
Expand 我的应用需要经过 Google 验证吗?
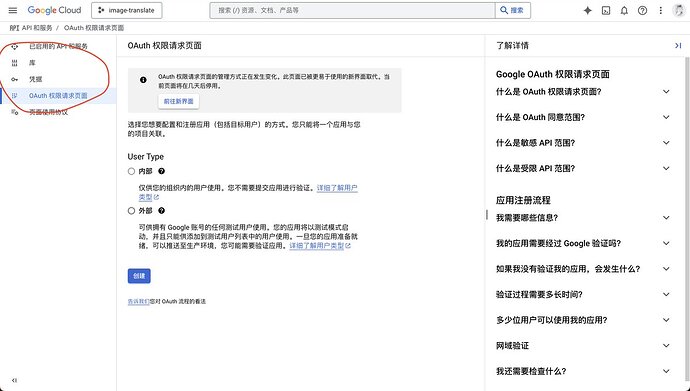pos(583,243)
